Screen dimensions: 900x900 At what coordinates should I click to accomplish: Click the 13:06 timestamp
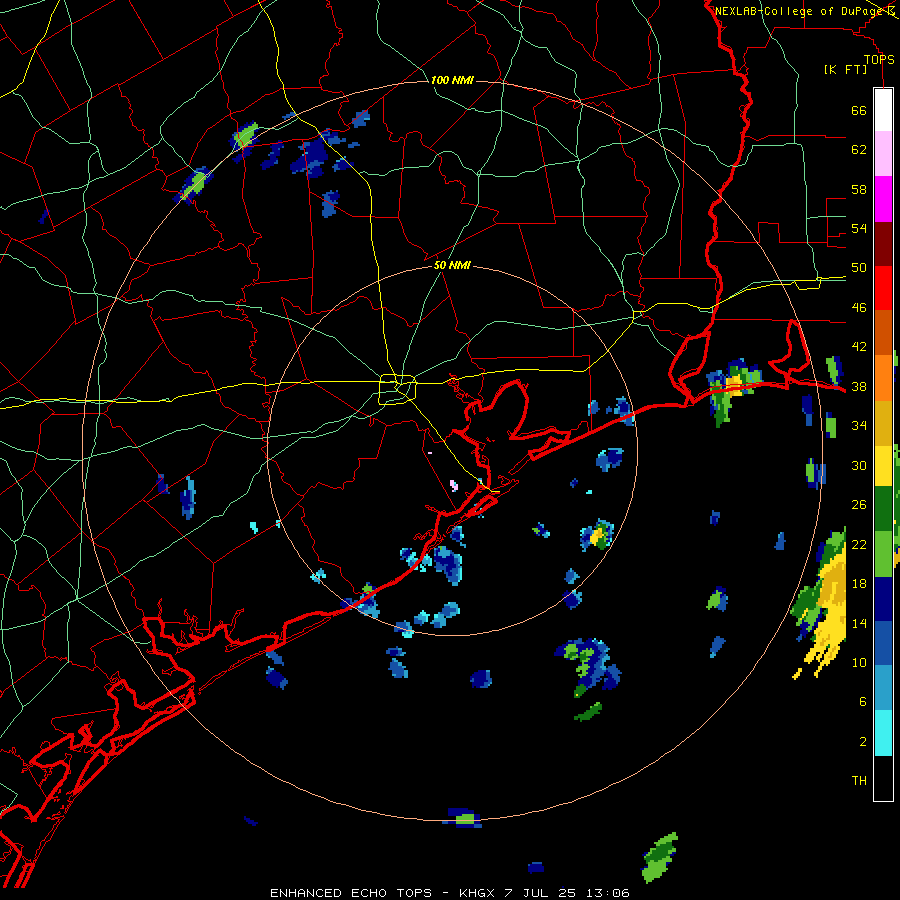click(607, 893)
